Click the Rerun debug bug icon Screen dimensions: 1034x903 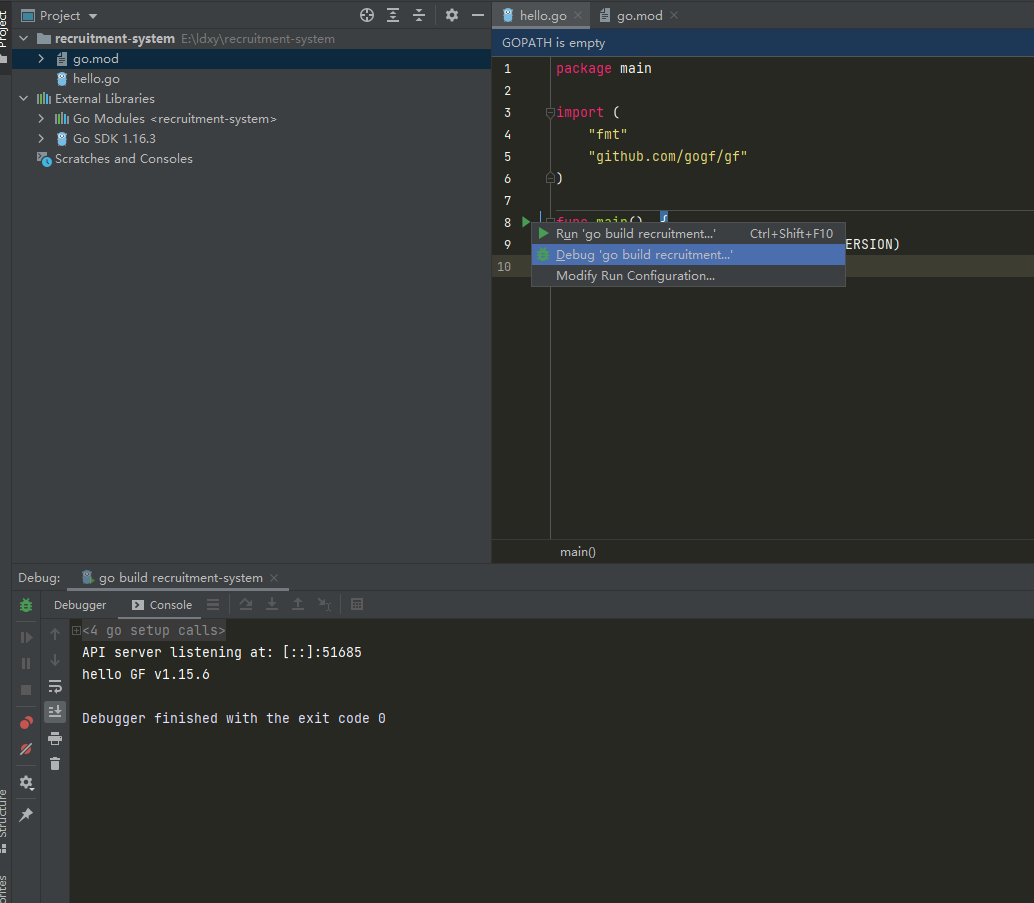(26, 605)
